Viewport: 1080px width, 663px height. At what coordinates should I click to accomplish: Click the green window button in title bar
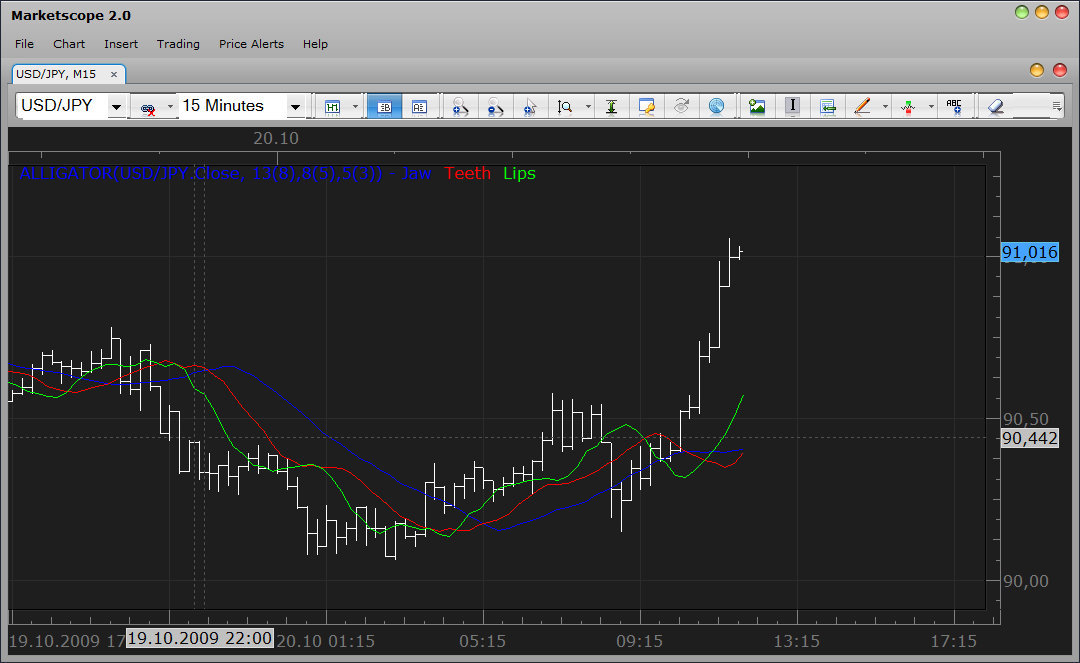click(1021, 12)
